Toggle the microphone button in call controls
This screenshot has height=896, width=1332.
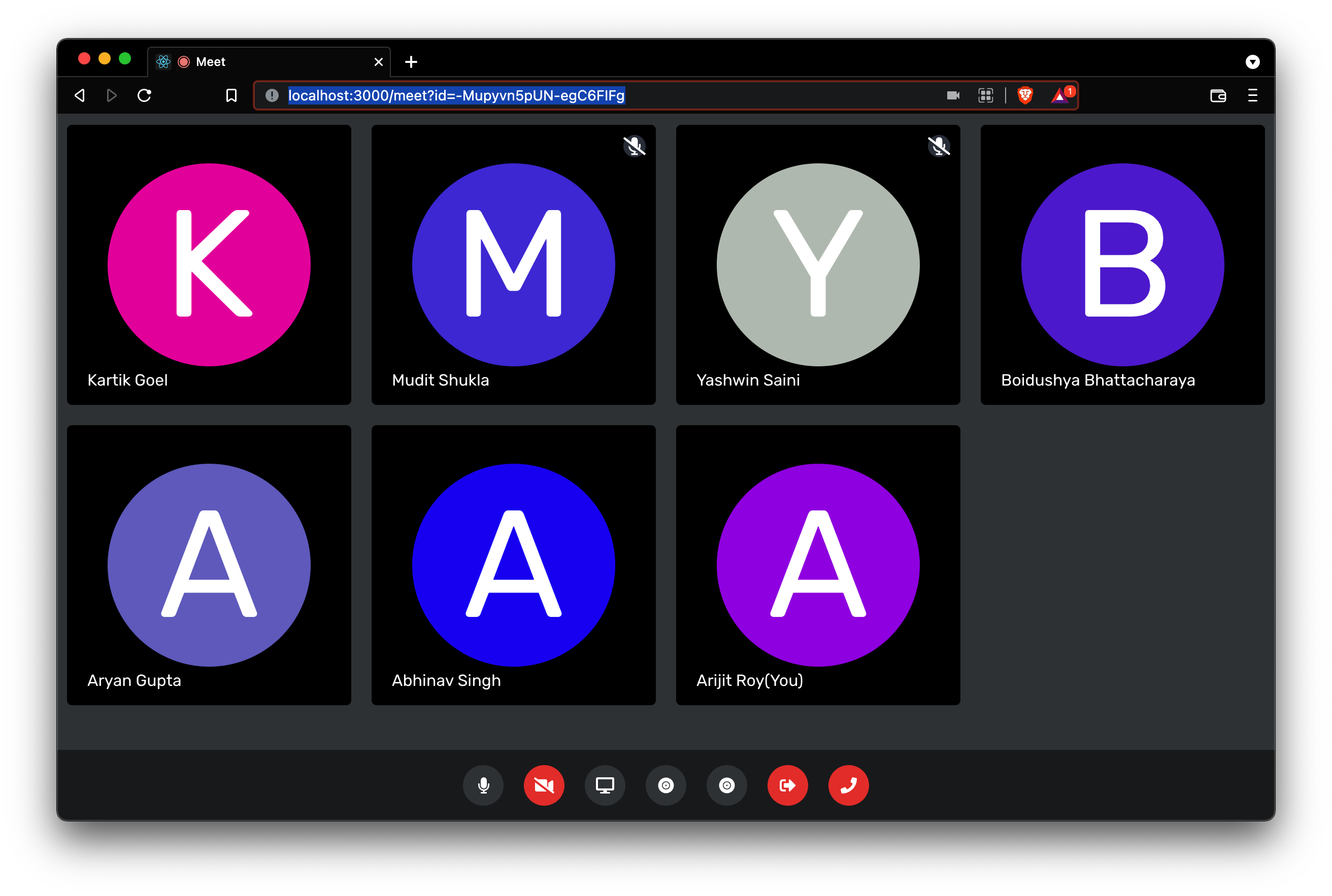click(x=483, y=785)
